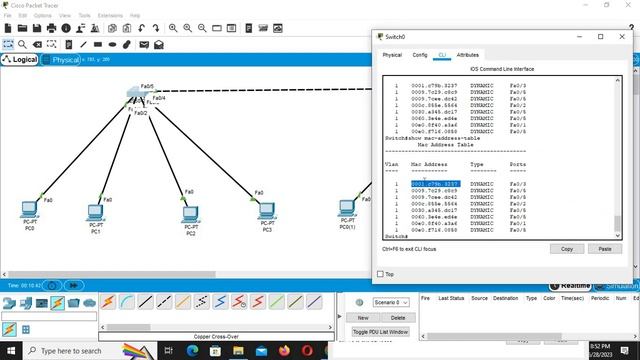Open the Physical tab in Switch0
The width and height of the screenshot is (640, 360).
pos(392,55)
